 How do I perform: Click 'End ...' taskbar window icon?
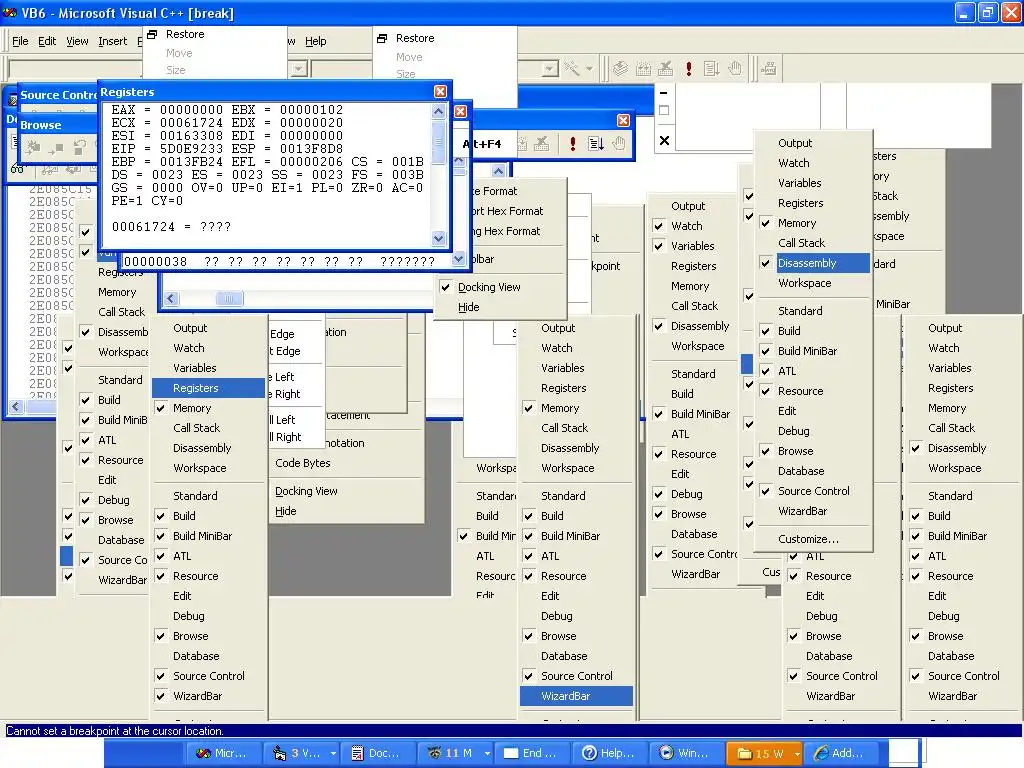click(x=531, y=753)
